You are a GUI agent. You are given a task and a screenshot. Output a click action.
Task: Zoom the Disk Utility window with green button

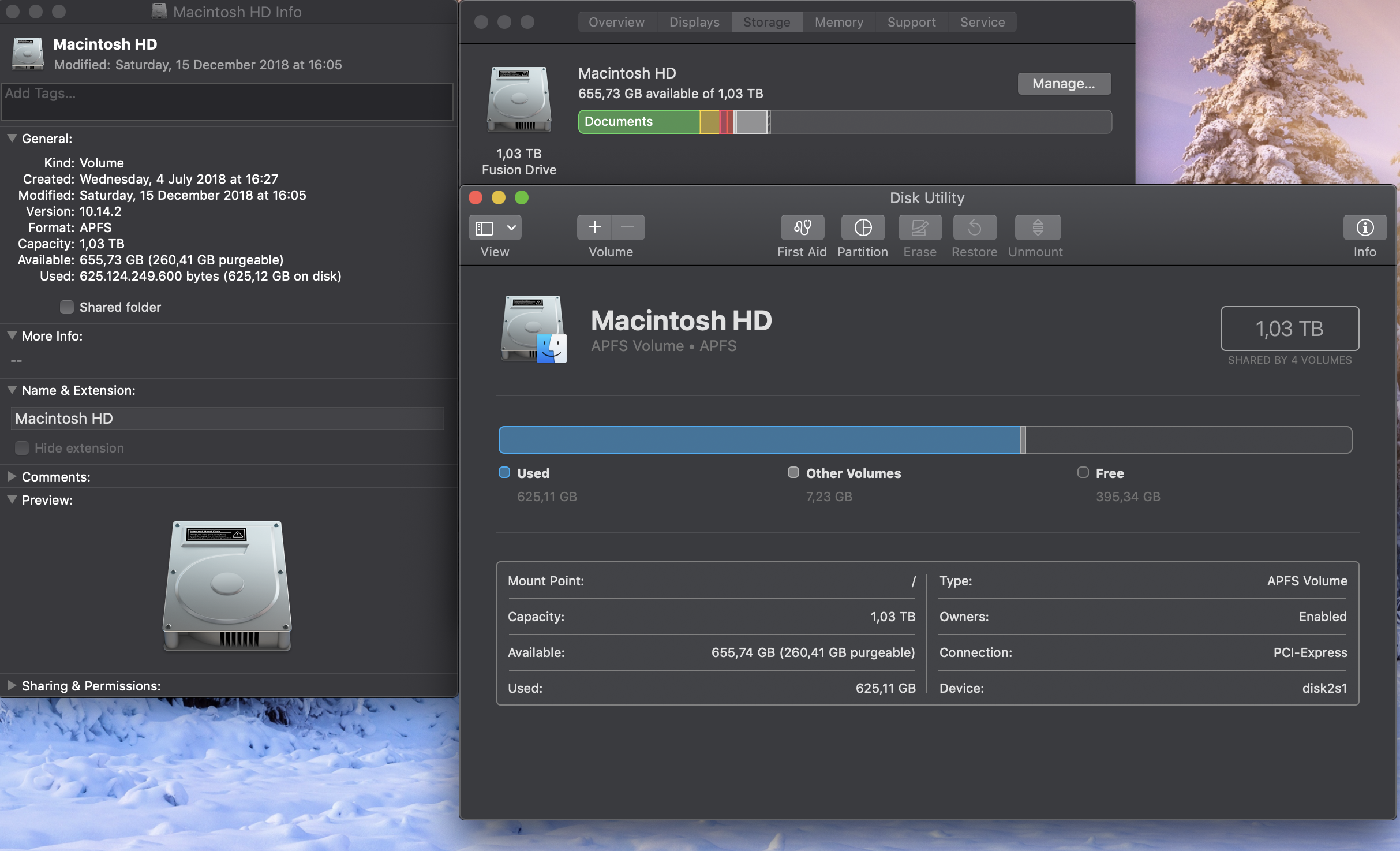pos(522,197)
